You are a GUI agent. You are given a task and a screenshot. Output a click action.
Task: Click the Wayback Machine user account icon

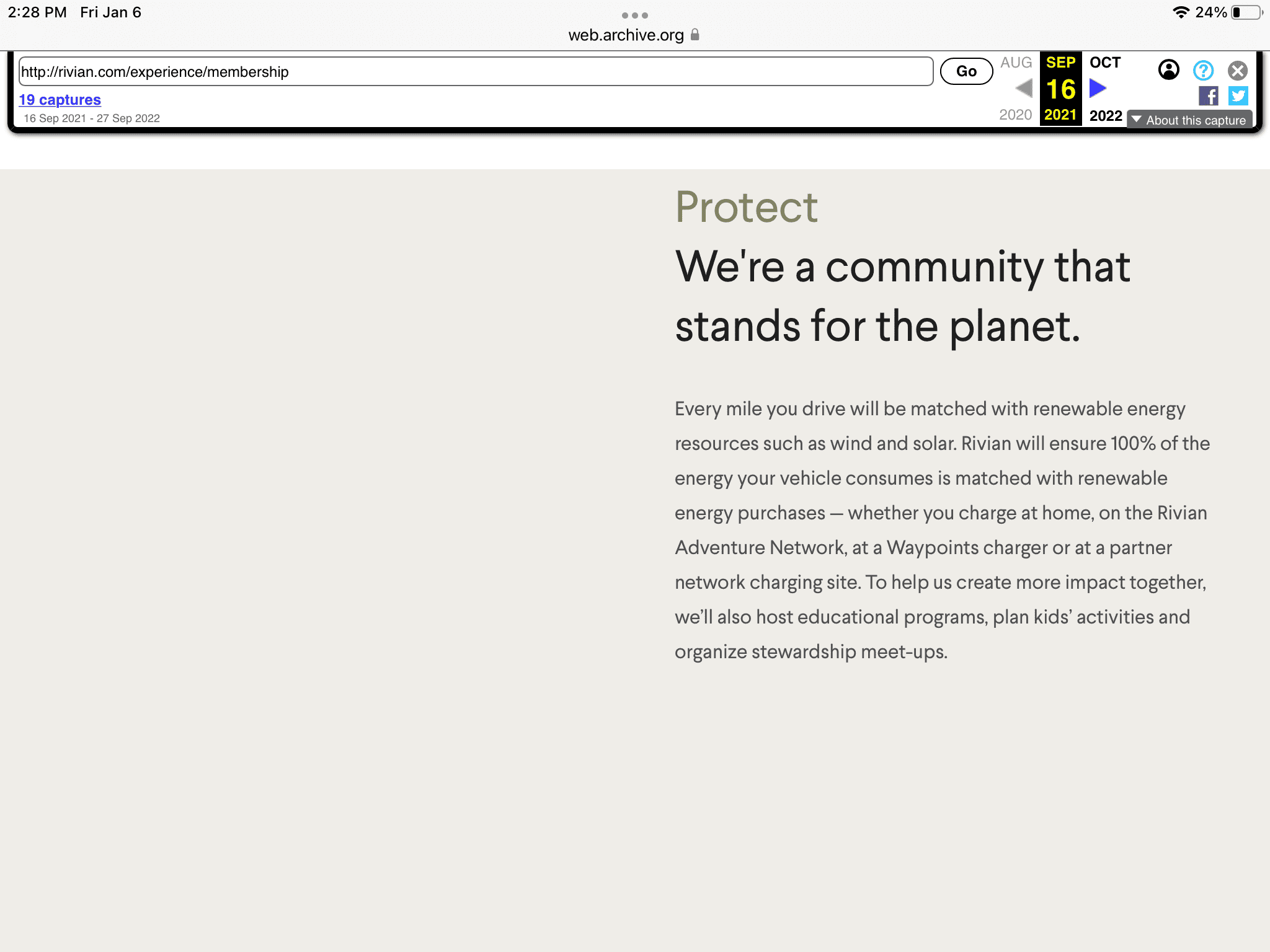[x=1168, y=70]
